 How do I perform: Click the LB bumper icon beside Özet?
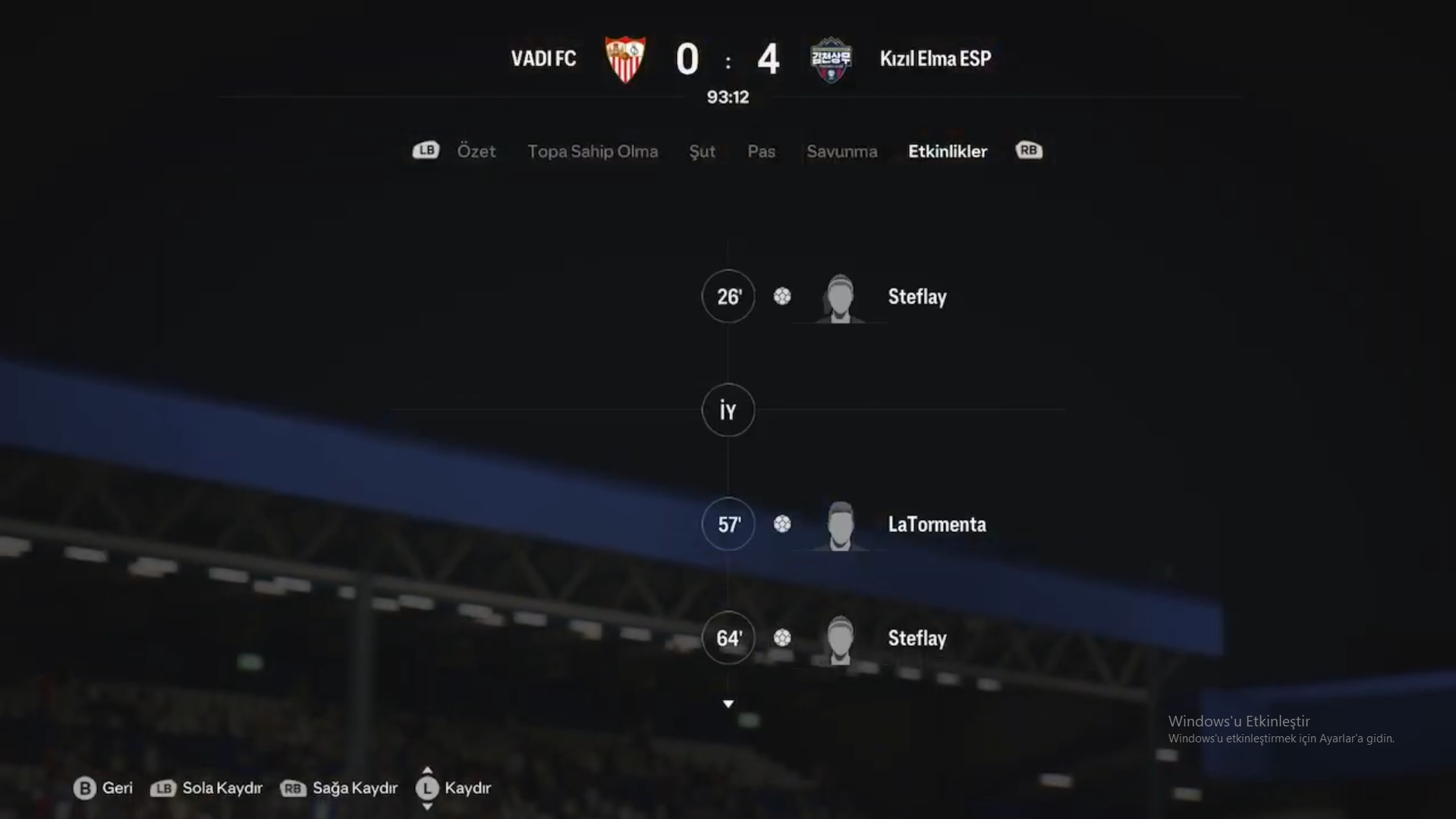pos(426,150)
